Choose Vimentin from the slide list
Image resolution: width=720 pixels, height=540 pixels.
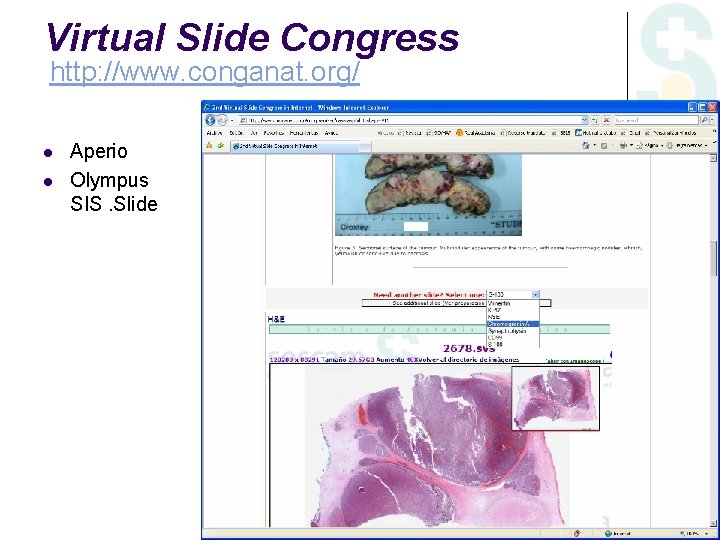click(512, 304)
